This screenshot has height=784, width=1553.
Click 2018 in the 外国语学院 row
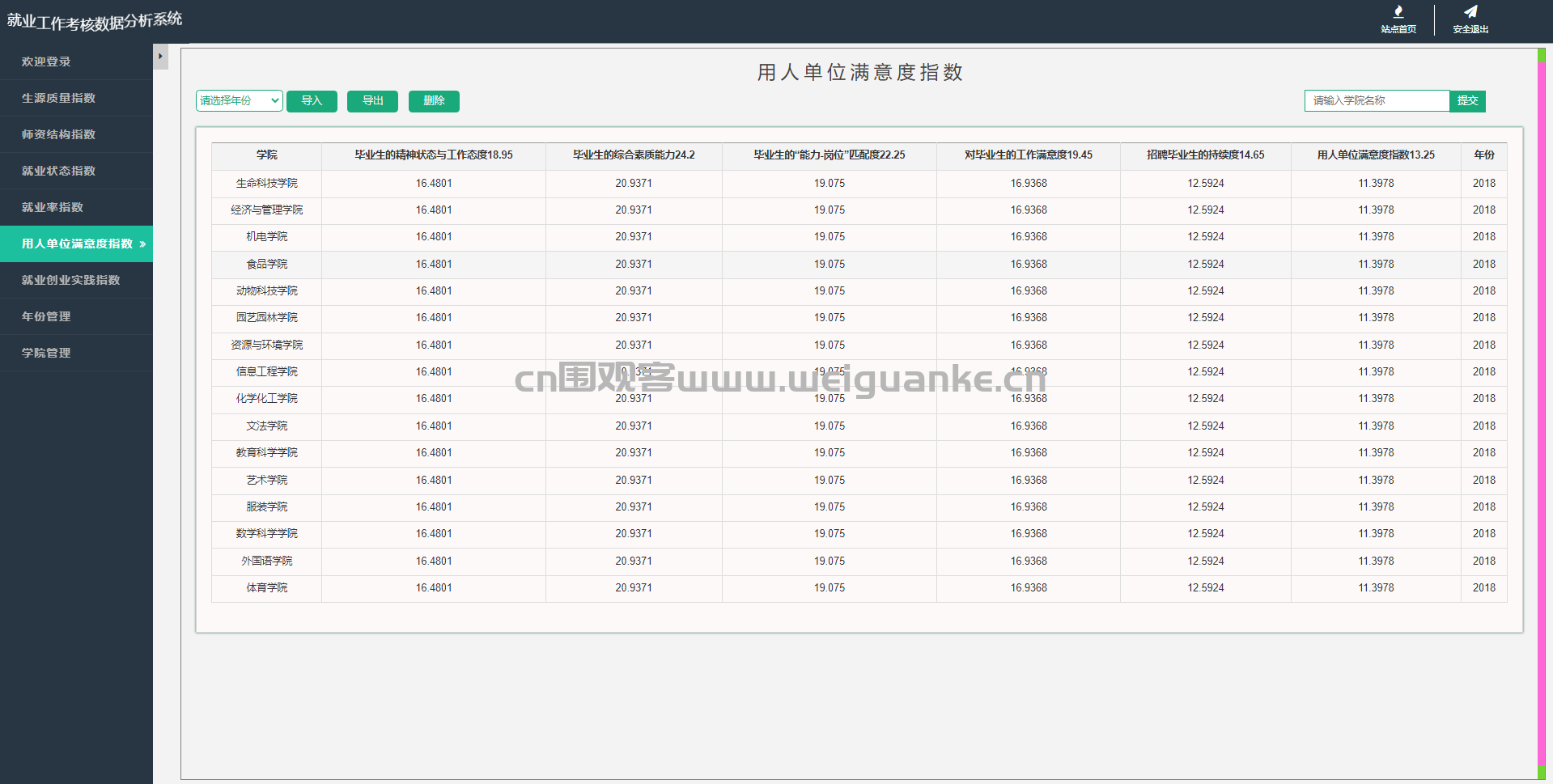click(x=1484, y=562)
